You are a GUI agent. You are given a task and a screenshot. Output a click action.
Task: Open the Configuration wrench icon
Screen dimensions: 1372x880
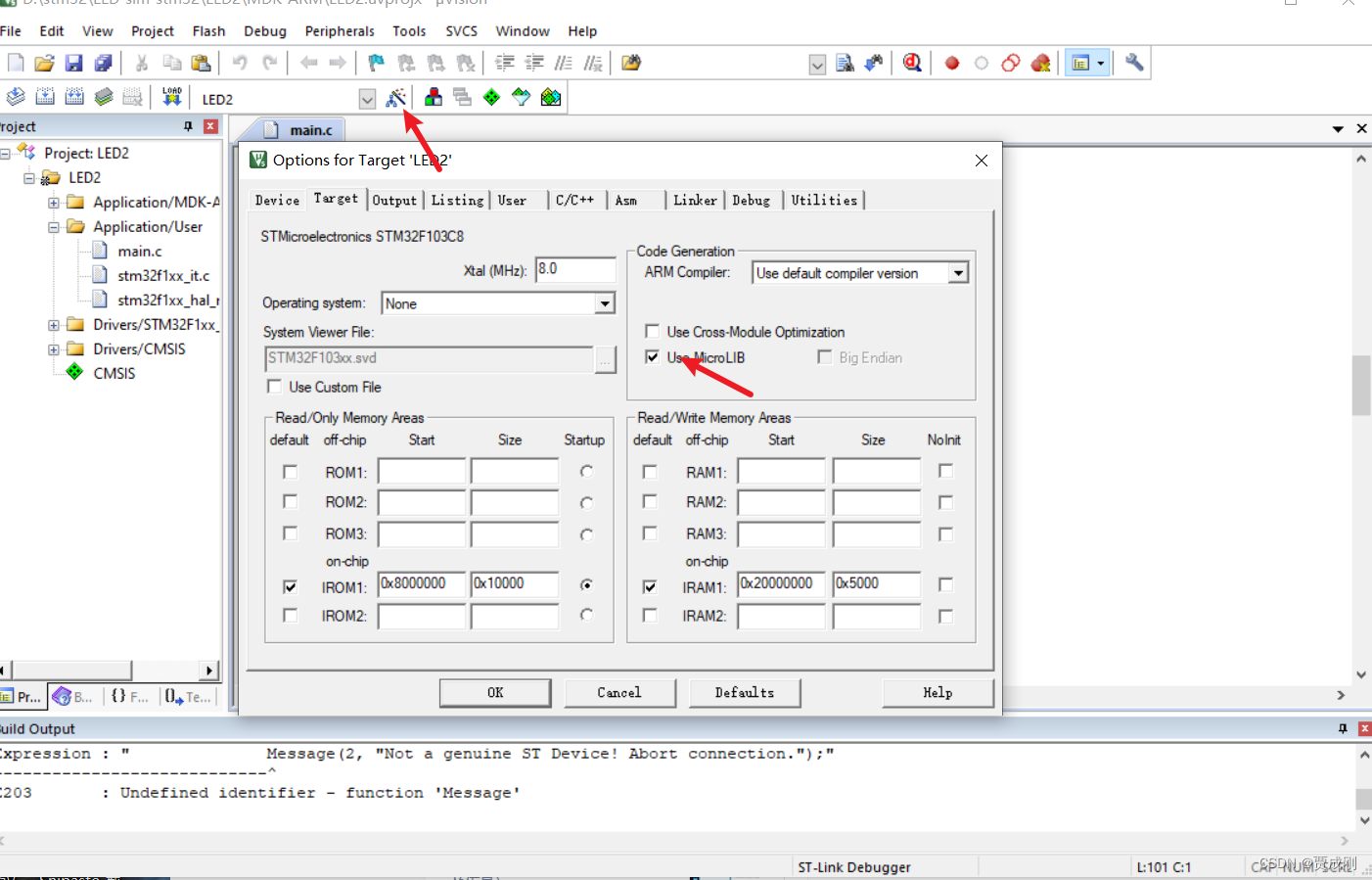(1134, 64)
